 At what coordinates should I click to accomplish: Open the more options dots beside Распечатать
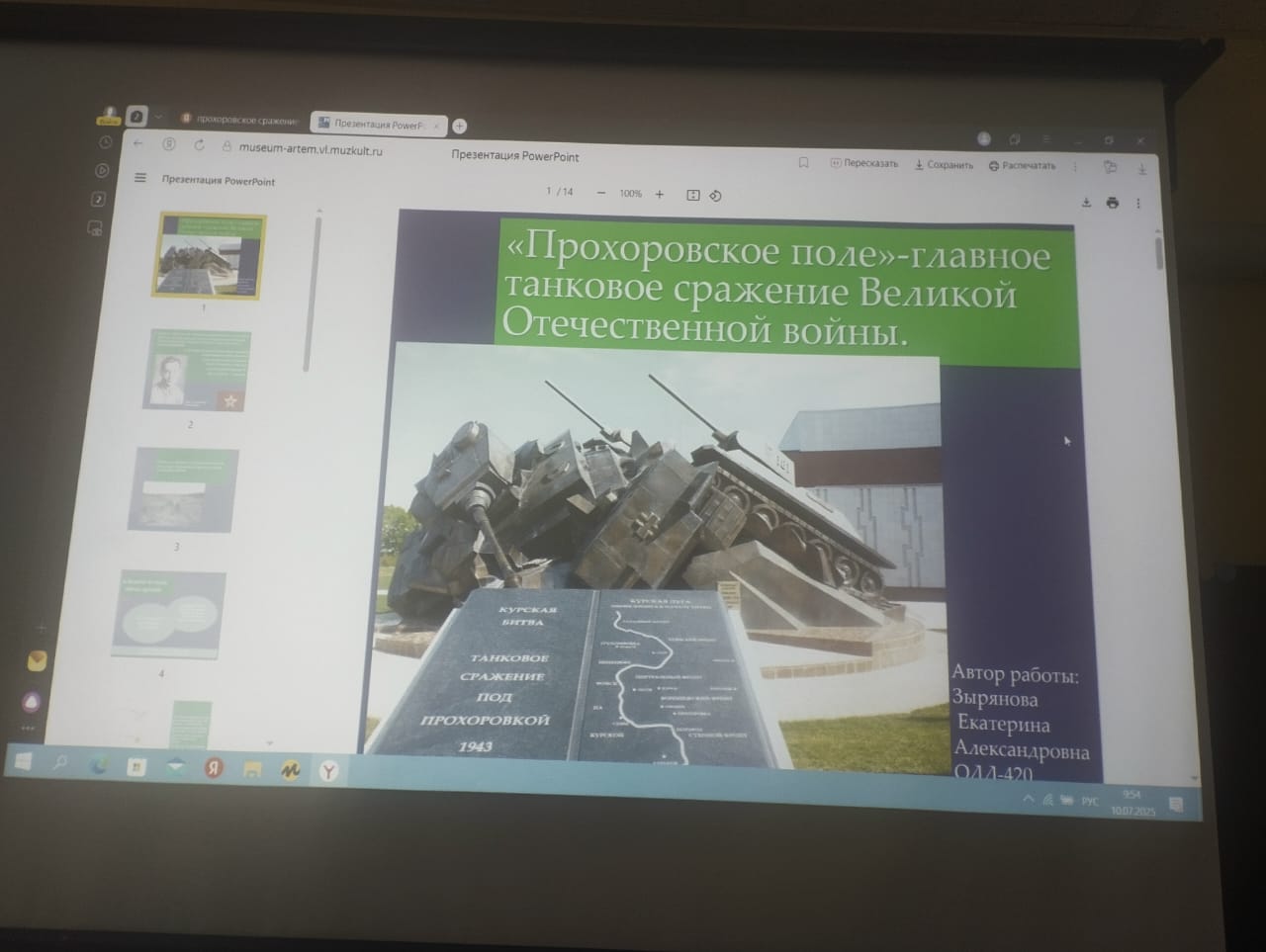point(1075,167)
